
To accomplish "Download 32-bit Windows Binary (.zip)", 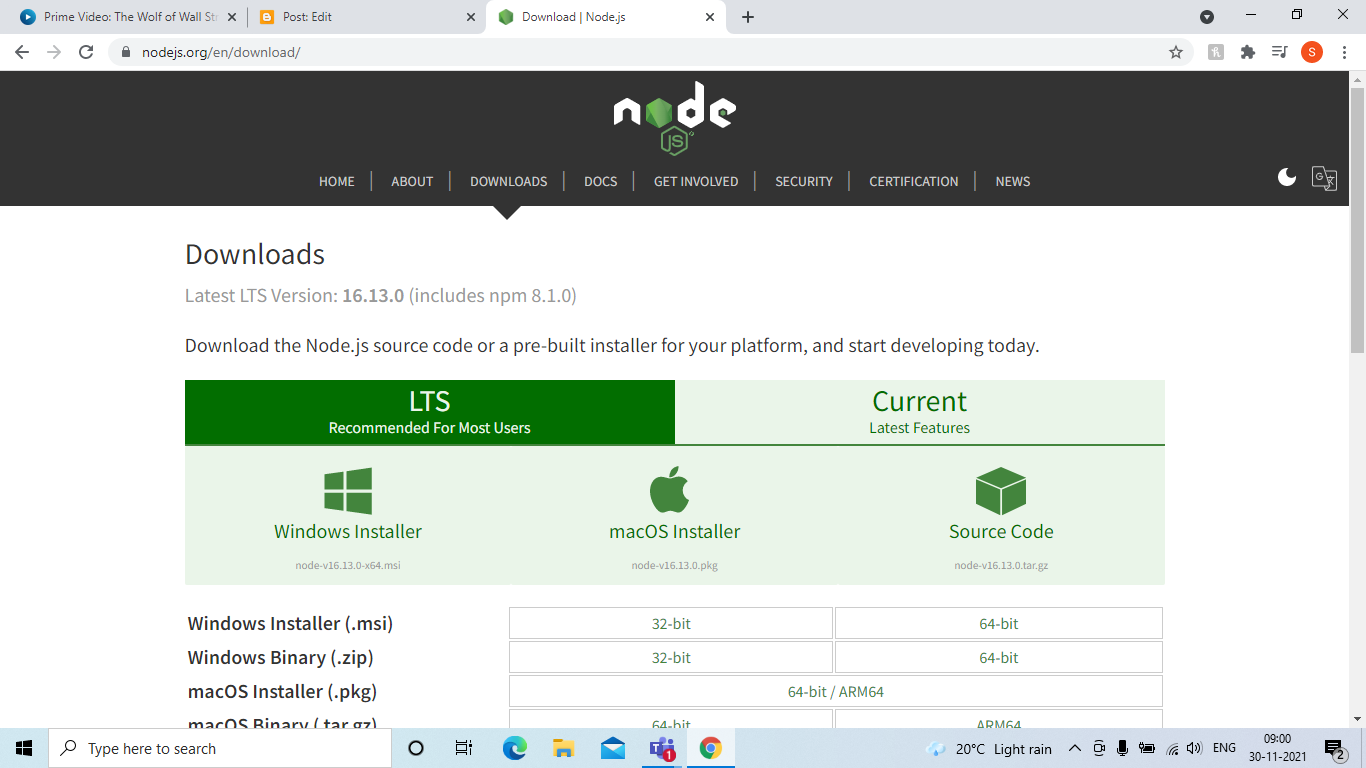I will (671, 657).
